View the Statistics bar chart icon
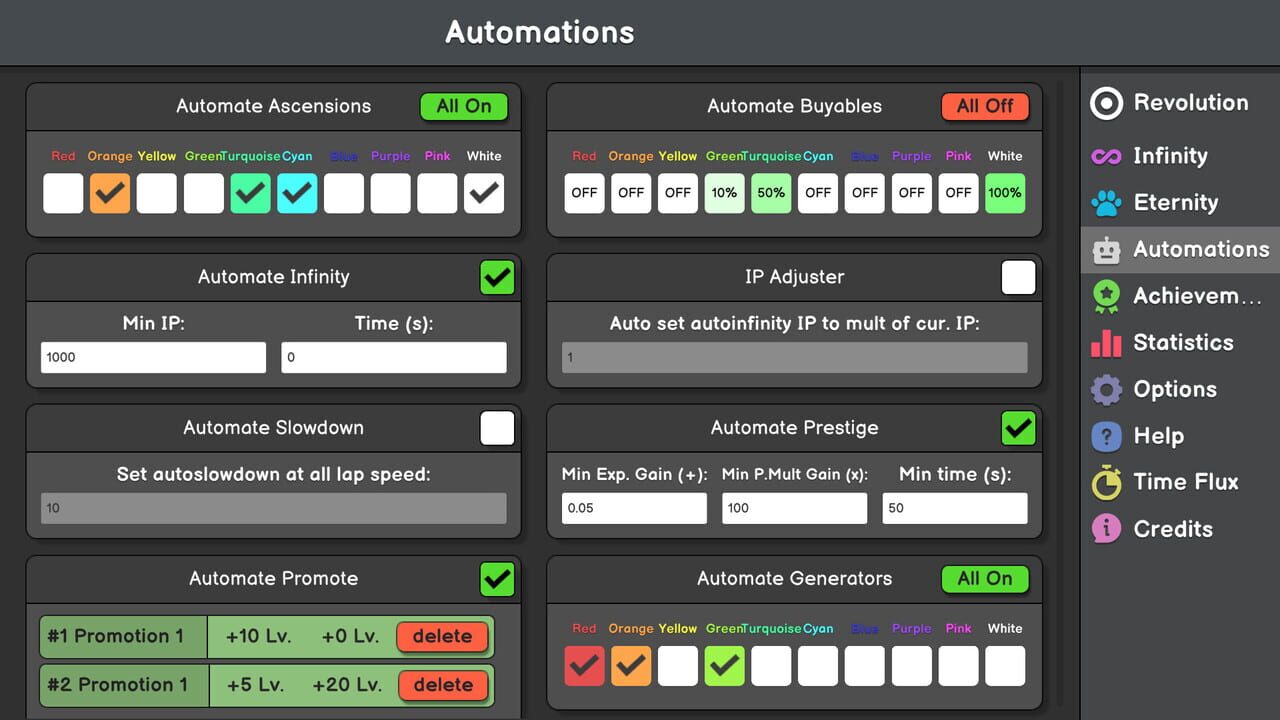Screen dimensions: 1280x720 pos(1107,342)
